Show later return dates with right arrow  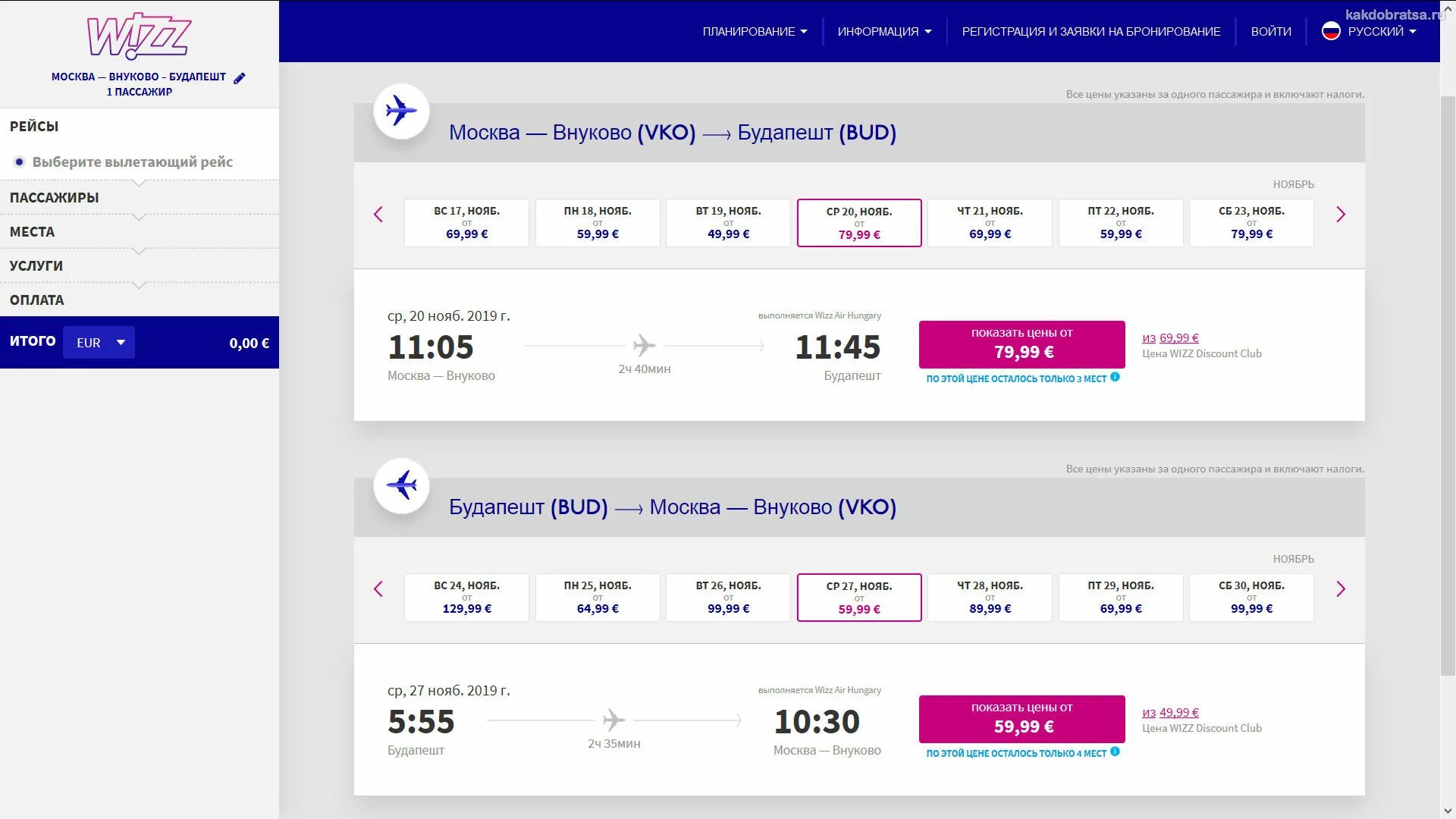tap(1341, 589)
